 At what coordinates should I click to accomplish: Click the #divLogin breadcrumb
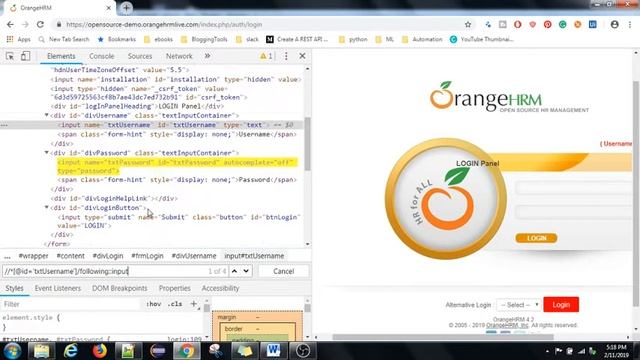click(108, 256)
